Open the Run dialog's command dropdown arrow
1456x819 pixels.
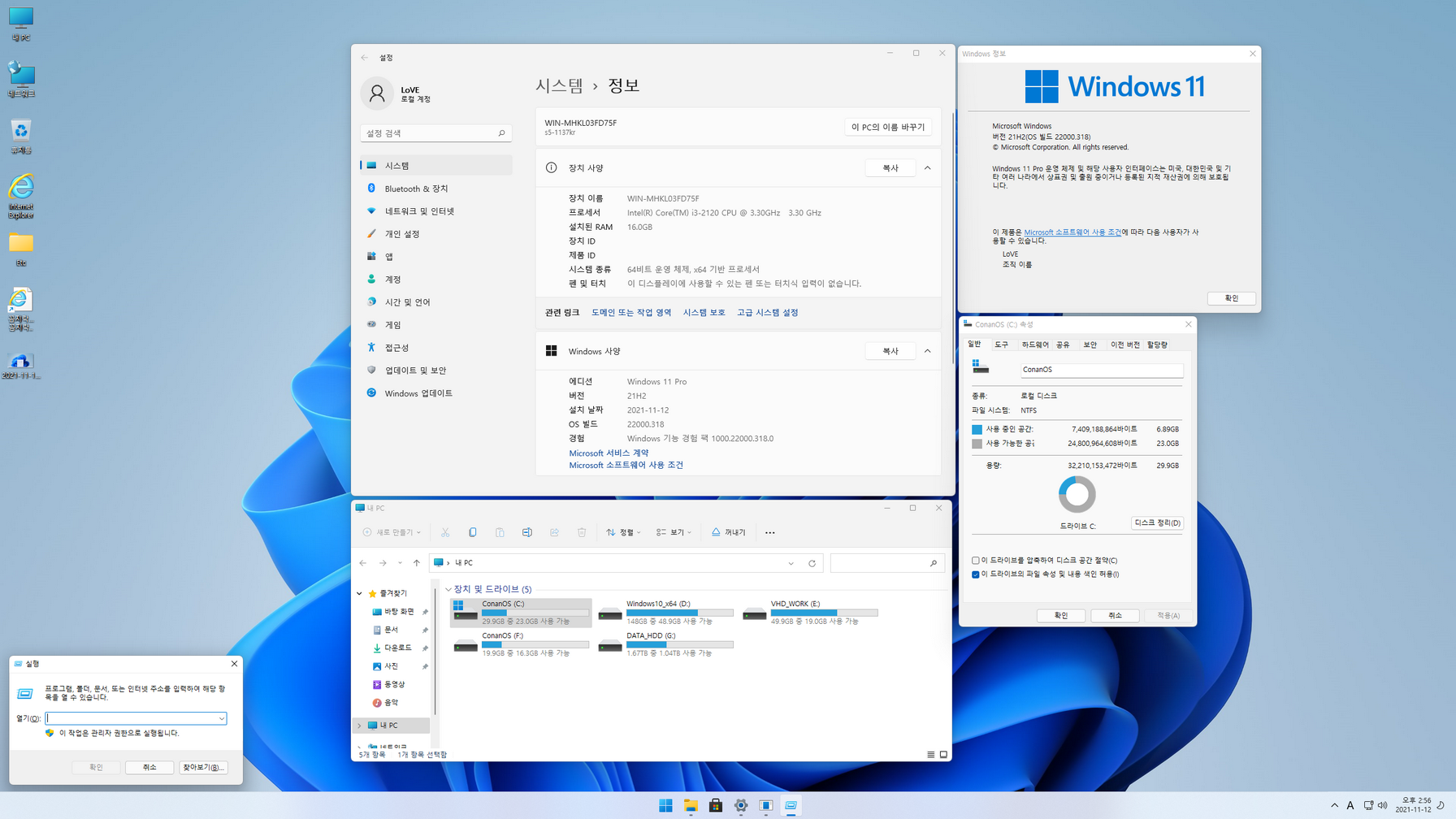221,718
